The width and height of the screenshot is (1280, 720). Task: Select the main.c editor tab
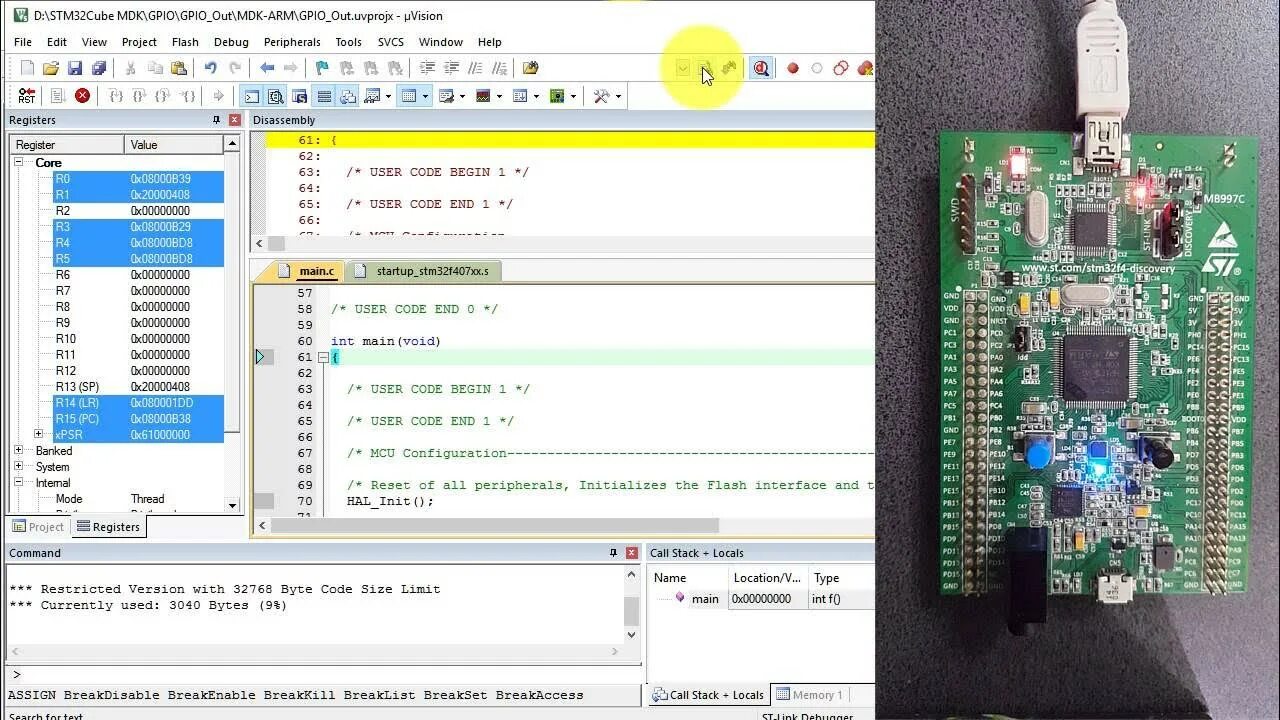[x=306, y=271]
